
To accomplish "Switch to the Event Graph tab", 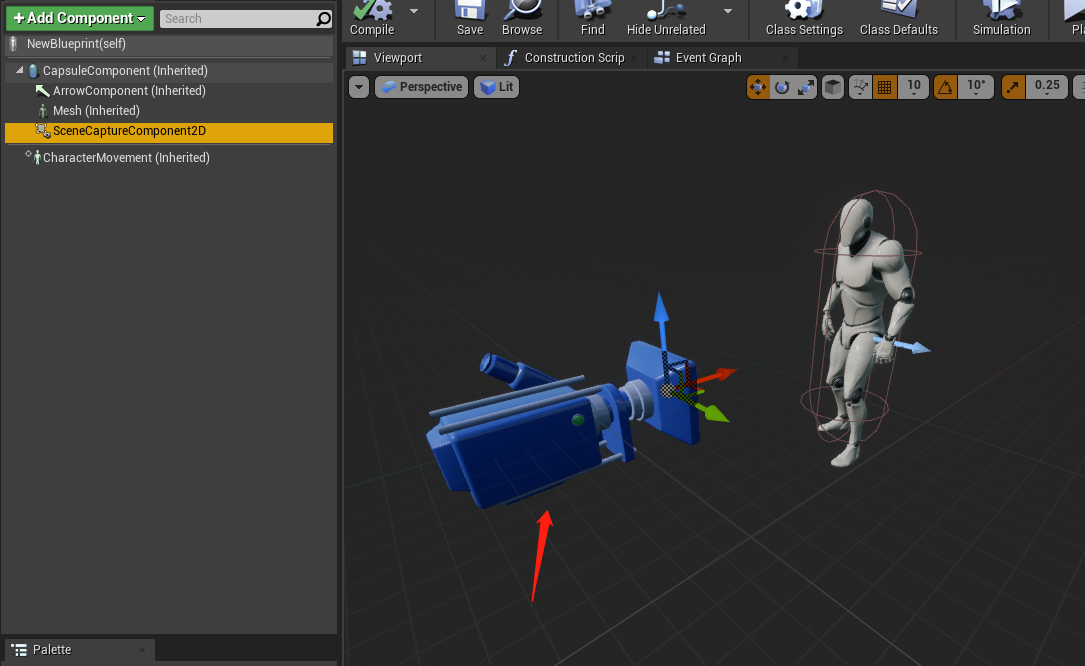I will 707,58.
